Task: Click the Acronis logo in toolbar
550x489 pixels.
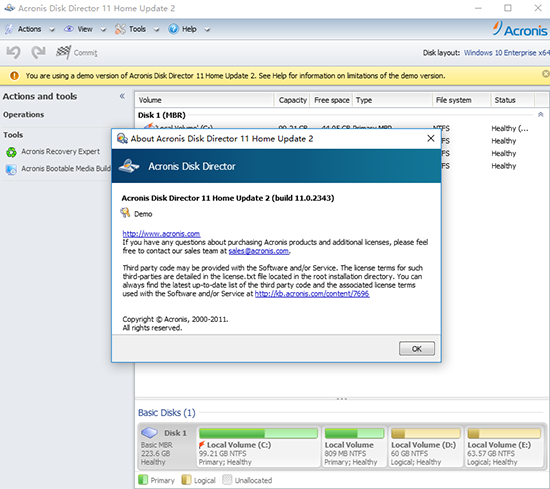Action: tap(520, 29)
